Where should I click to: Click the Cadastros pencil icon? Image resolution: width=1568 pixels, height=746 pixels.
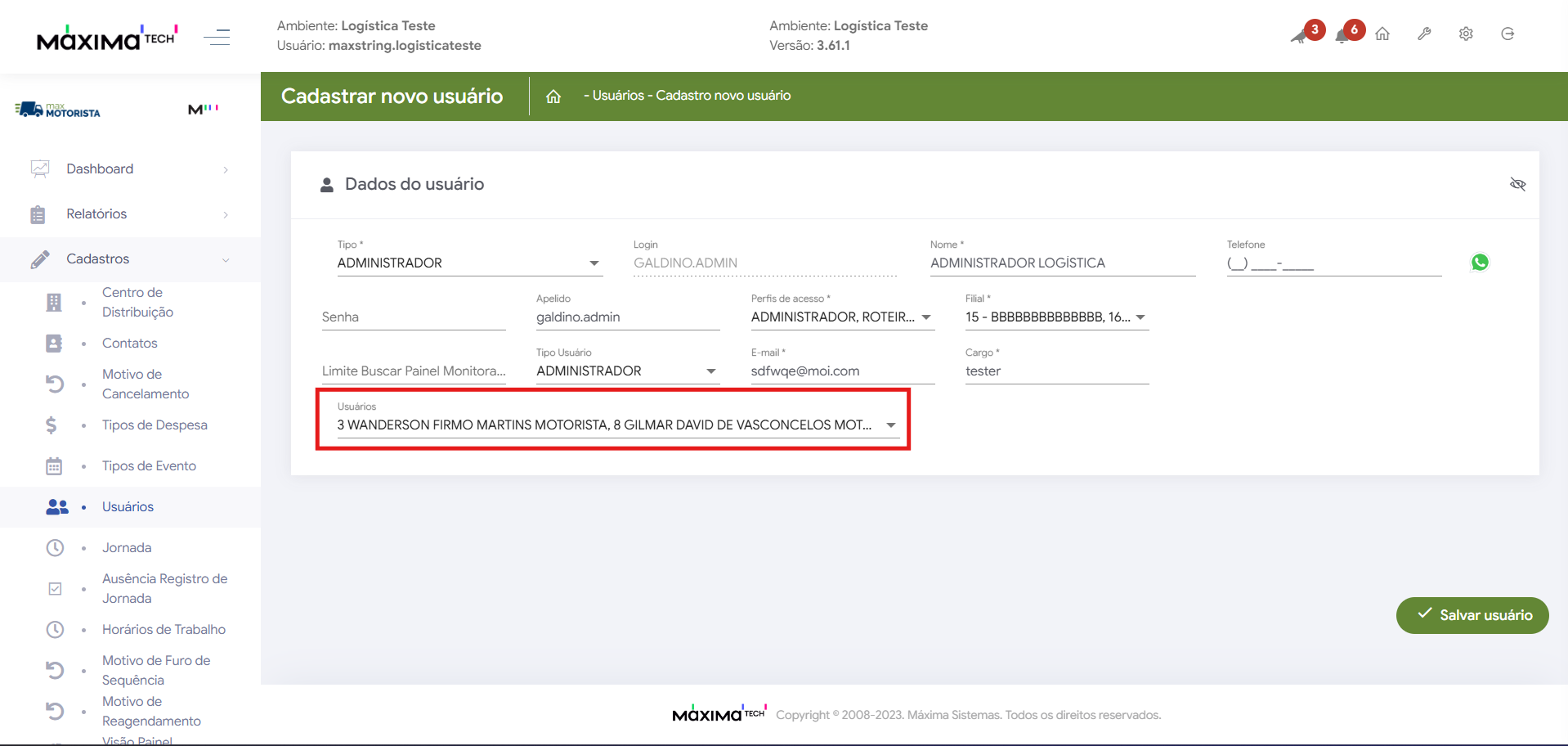point(39,259)
